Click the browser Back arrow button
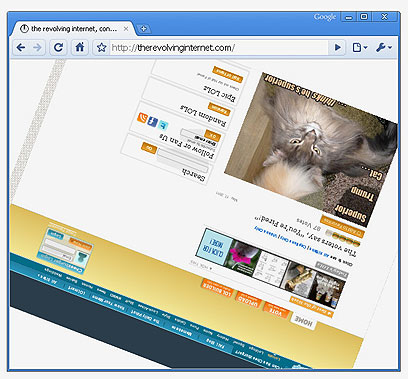 pos(21,48)
